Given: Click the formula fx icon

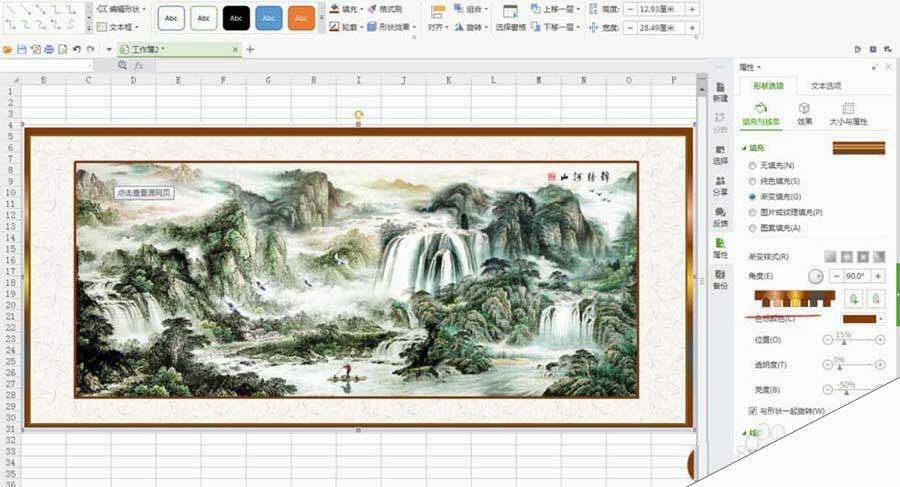Looking at the screenshot, I should [x=138, y=65].
